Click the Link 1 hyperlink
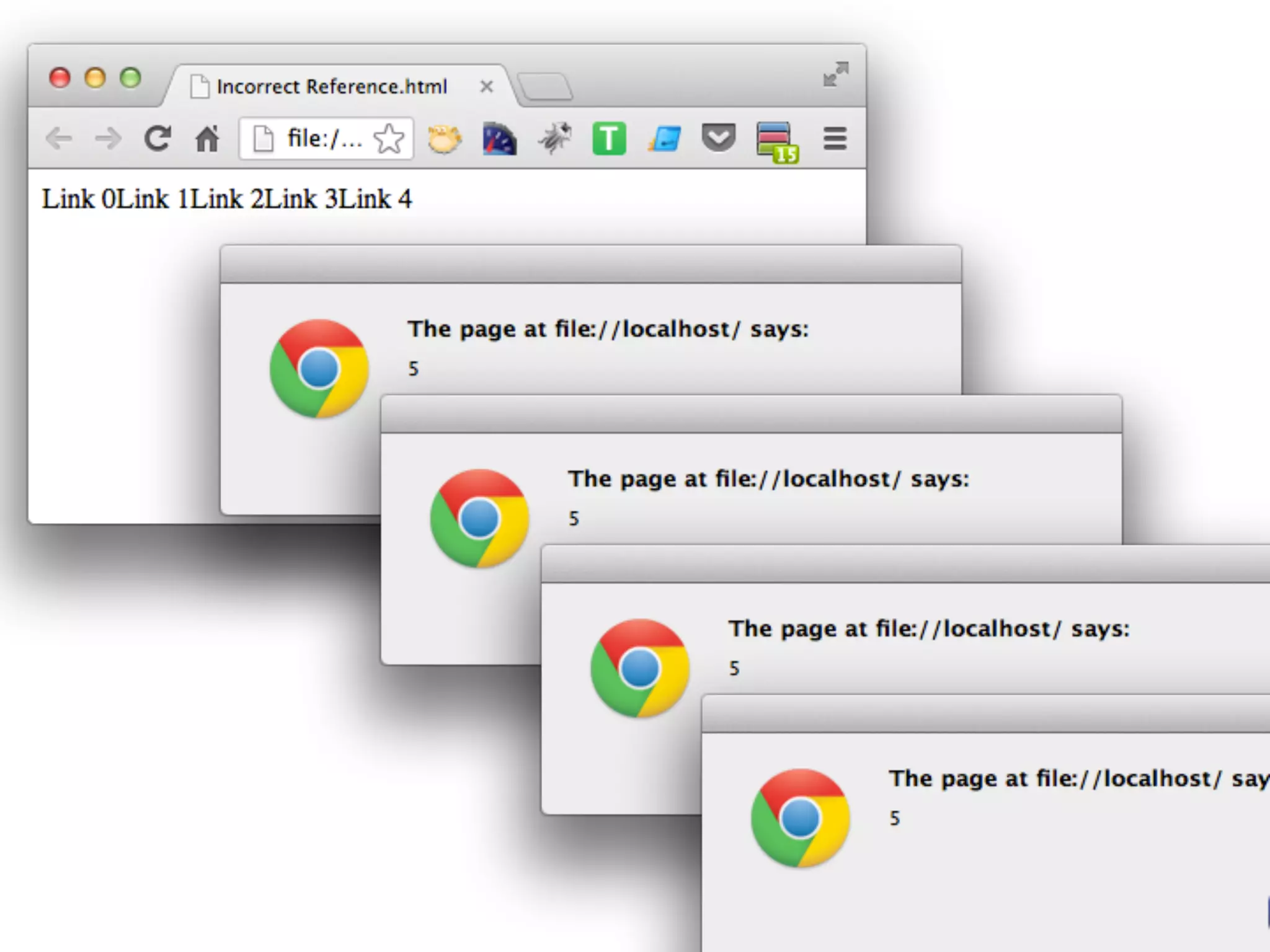Image resolution: width=1270 pixels, height=952 pixels. pyautogui.click(x=153, y=199)
